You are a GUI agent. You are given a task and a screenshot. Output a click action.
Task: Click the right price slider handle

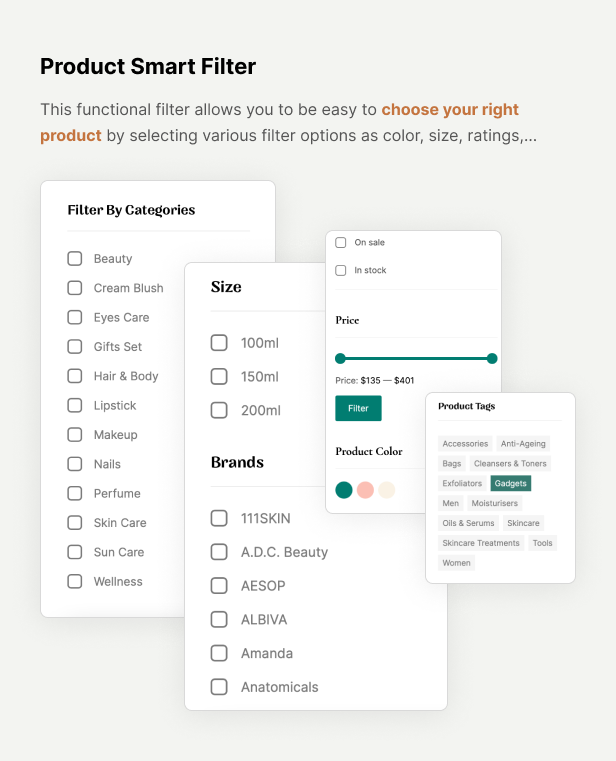(x=492, y=359)
